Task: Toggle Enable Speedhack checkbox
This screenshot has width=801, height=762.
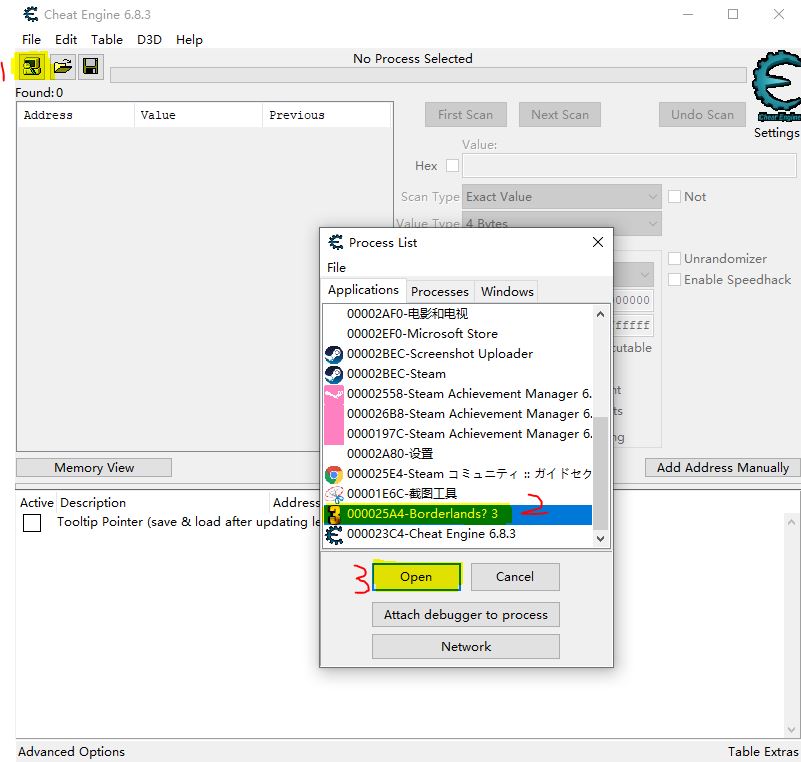Action: 674,279
